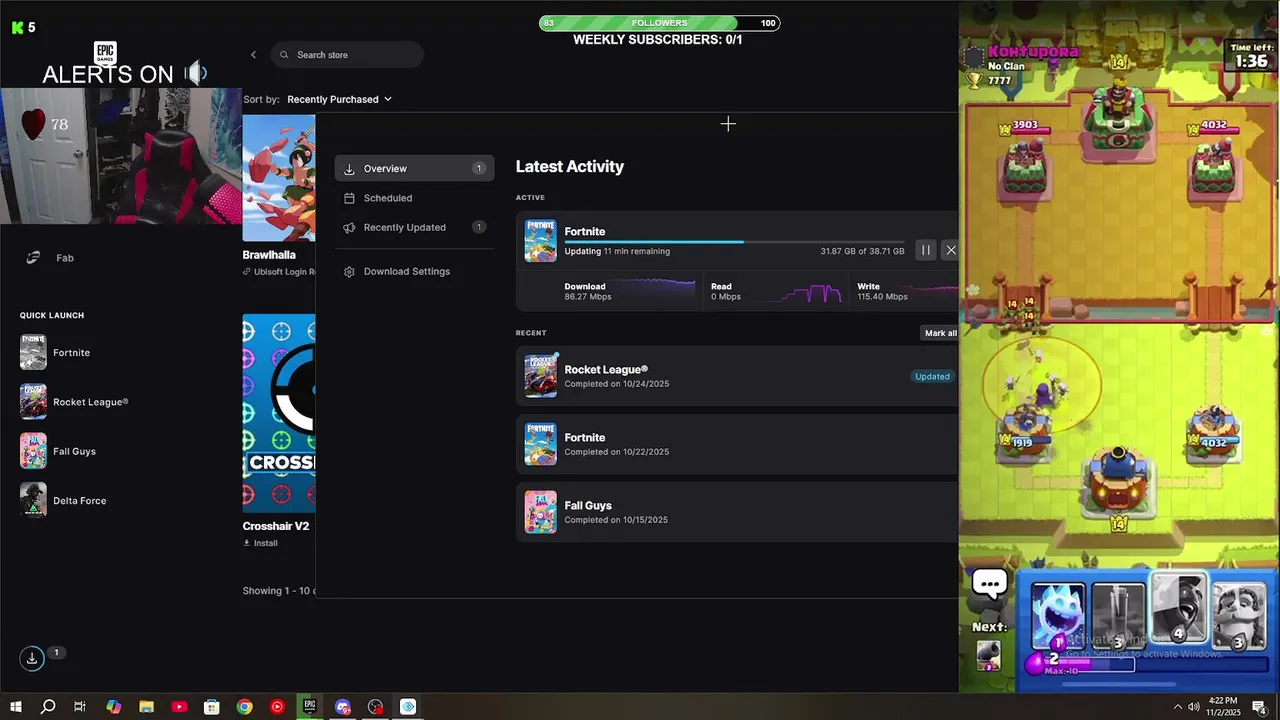
Task: Click the Install link under Crosshair V2
Action: tap(261, 544)
